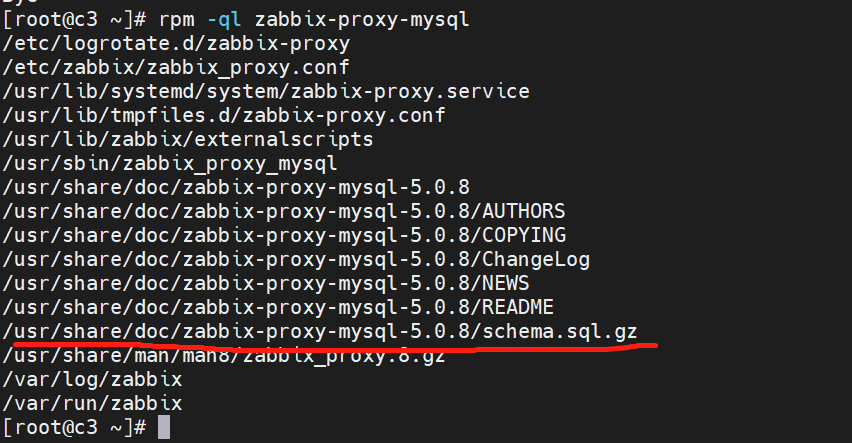This screenshot has width=852, height=443.
Task: Select the /etc/logrotate.d/zabbix-proxy path line
Action: pyautogui.click(x=176, y=43)
